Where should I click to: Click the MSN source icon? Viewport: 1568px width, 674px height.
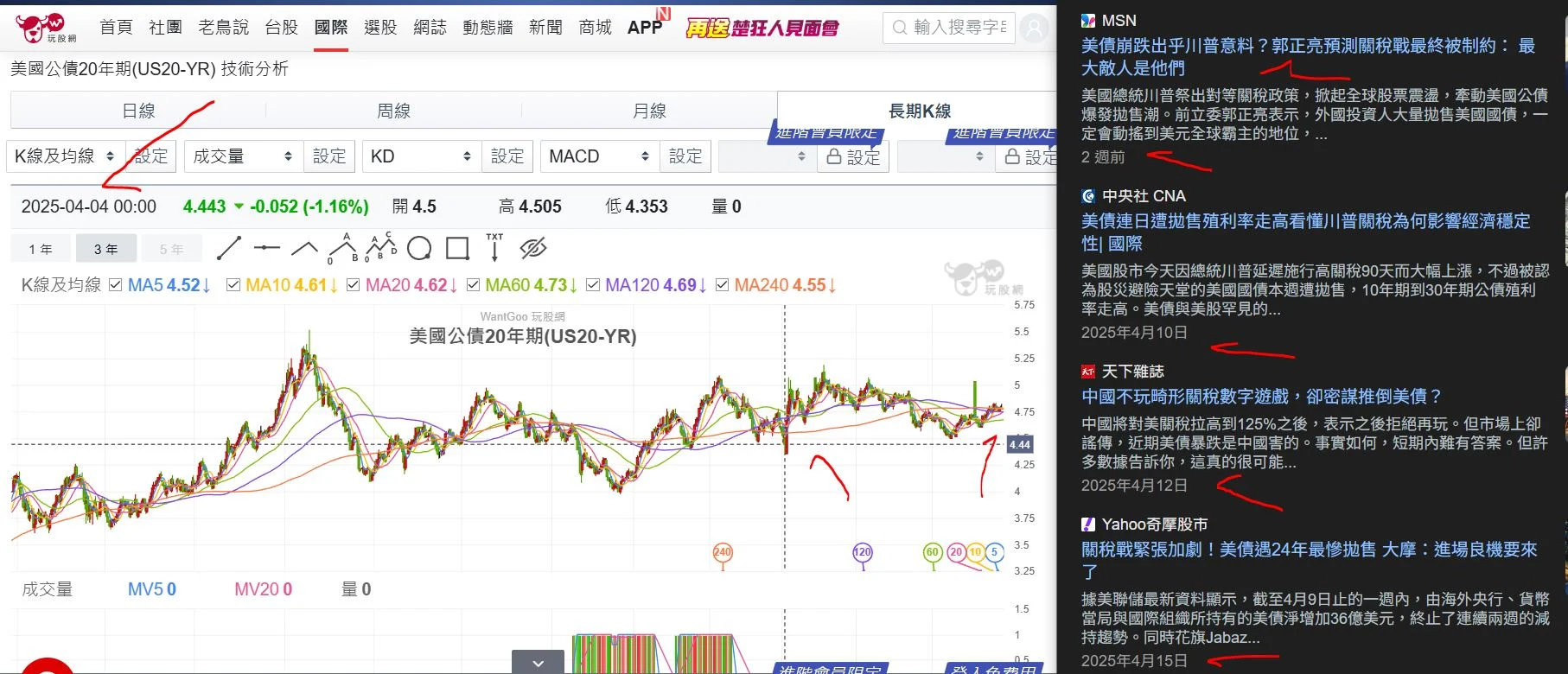coord(1088,21)
